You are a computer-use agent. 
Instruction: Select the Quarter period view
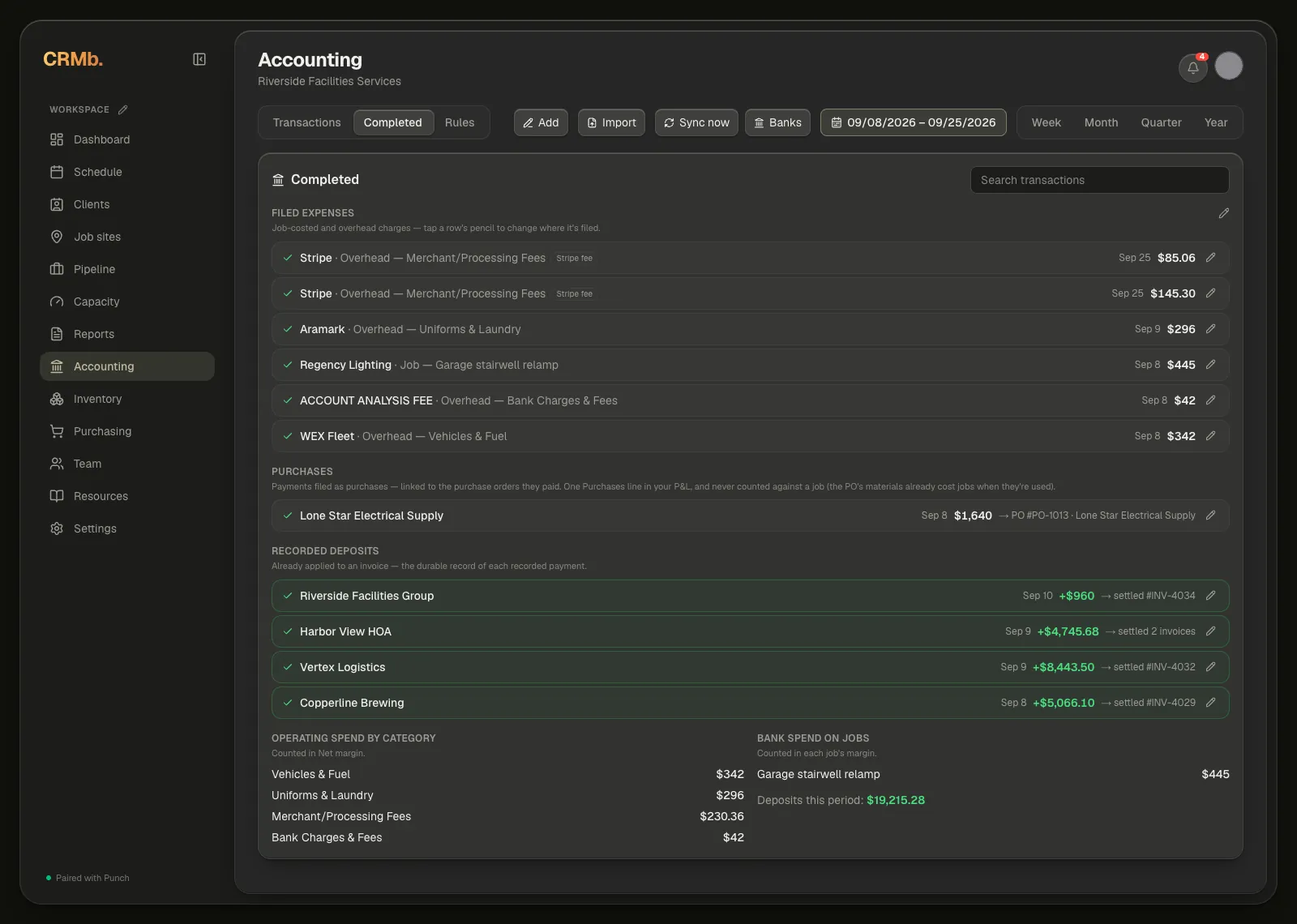pyautogui.click(x=1161, y=122)
